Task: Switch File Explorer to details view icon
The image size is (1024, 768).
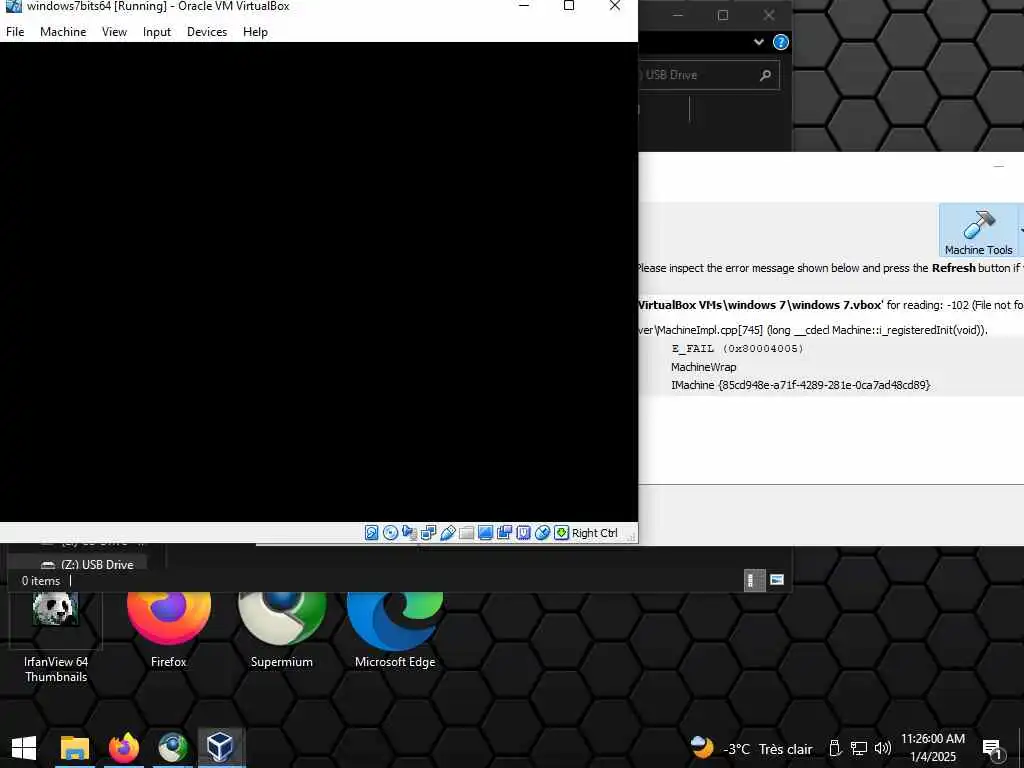Action: (754, 580)
